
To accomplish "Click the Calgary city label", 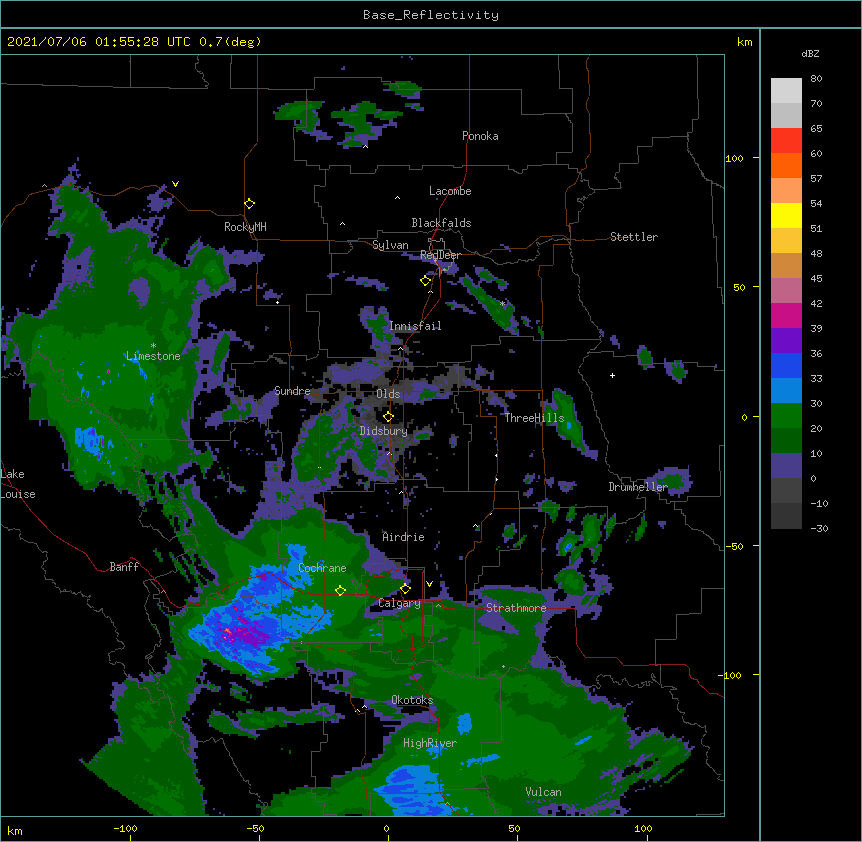I will pos(399,603).
